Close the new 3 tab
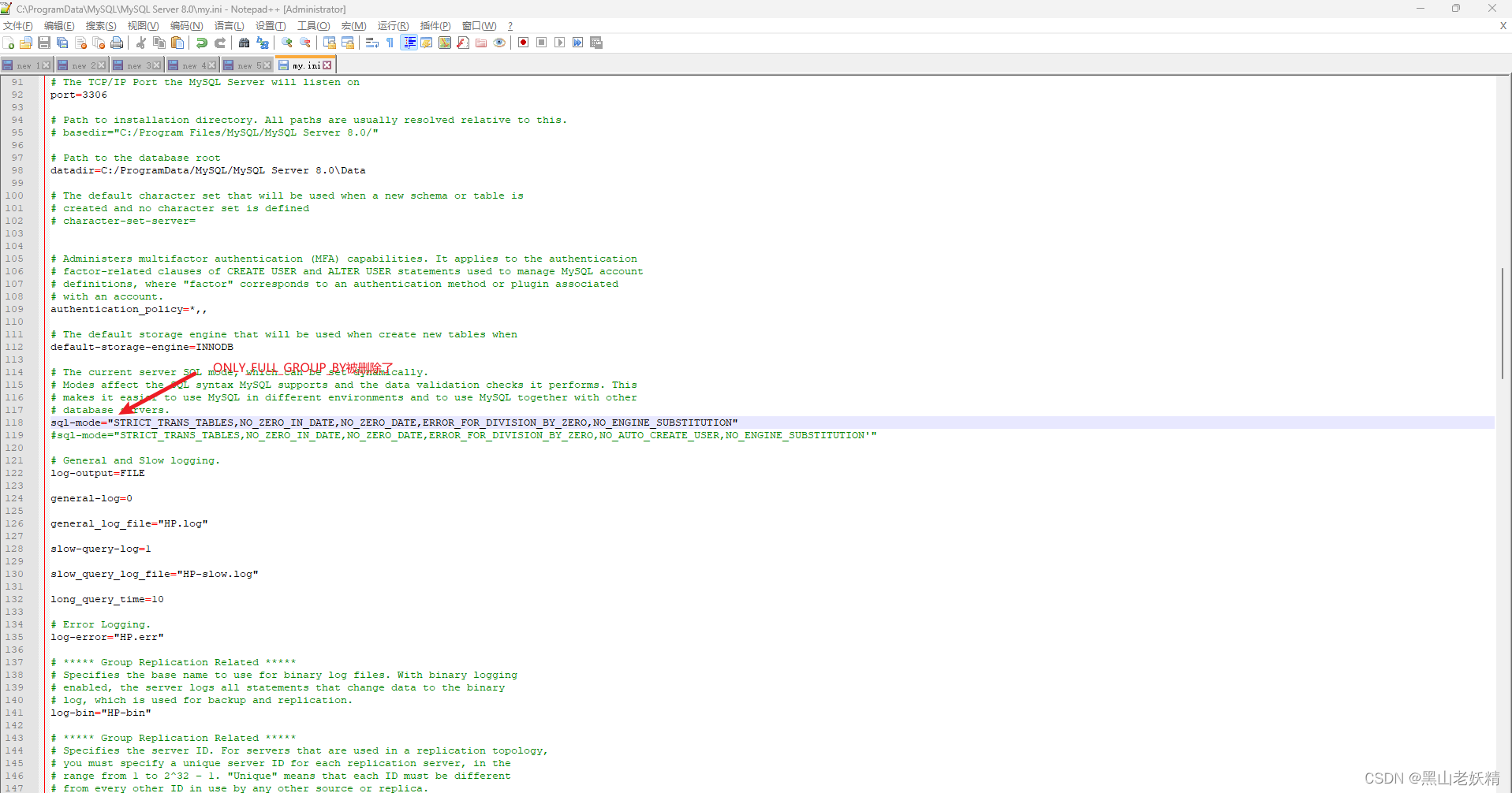This screenshot has width=1512, height=793. tap(156, 65)
